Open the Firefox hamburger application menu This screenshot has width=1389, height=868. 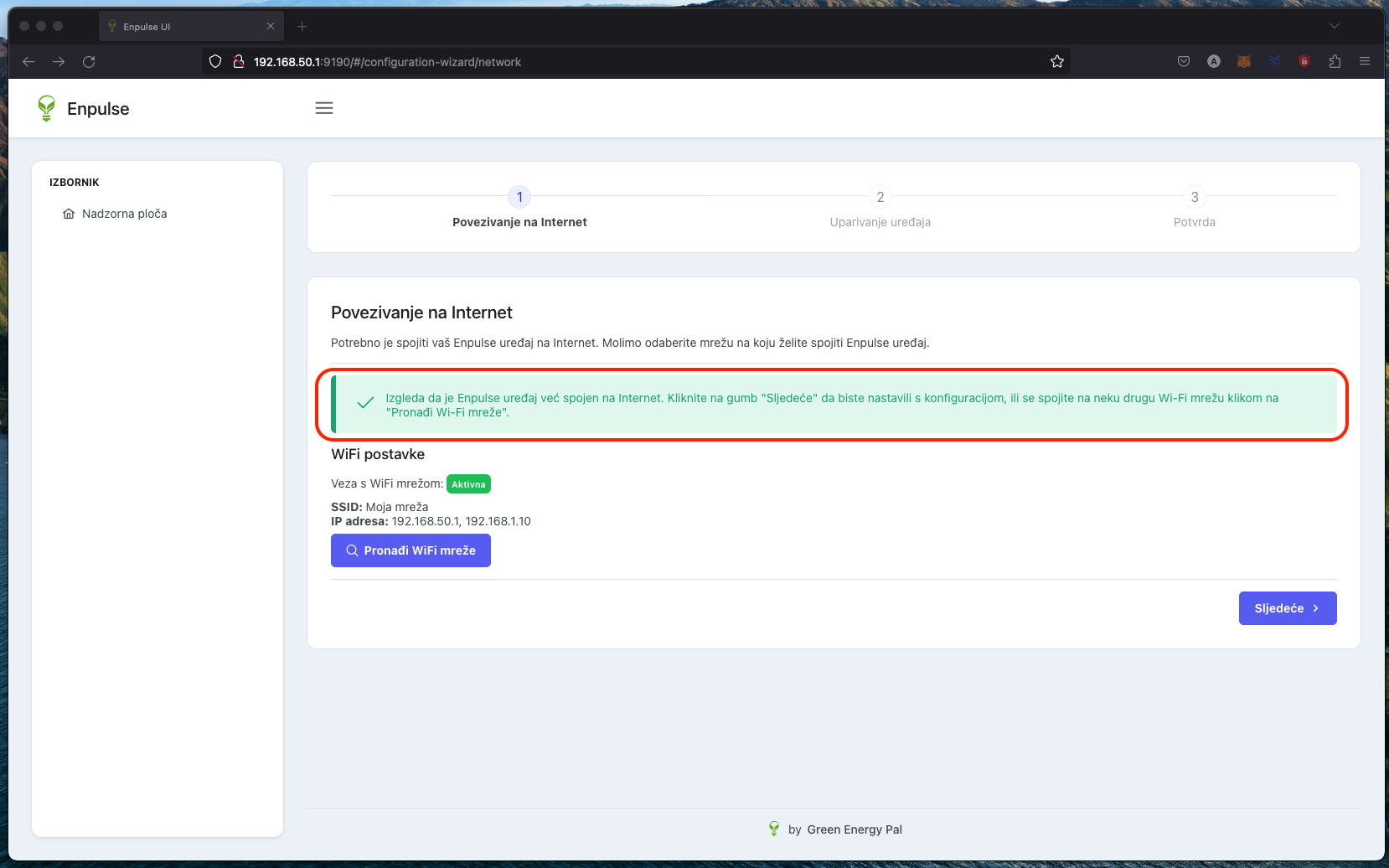[x=1364, y=61]
